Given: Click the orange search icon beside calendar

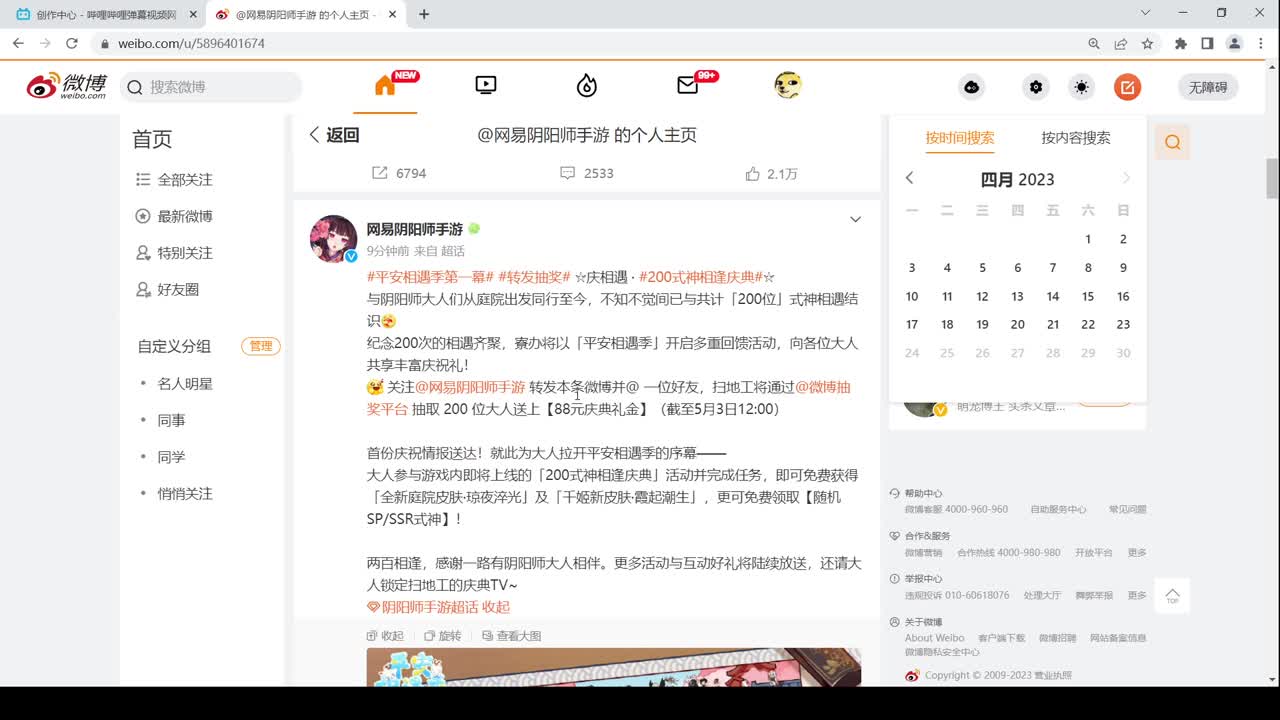Looking at the screenshot, I should (x=1173, y=142).
